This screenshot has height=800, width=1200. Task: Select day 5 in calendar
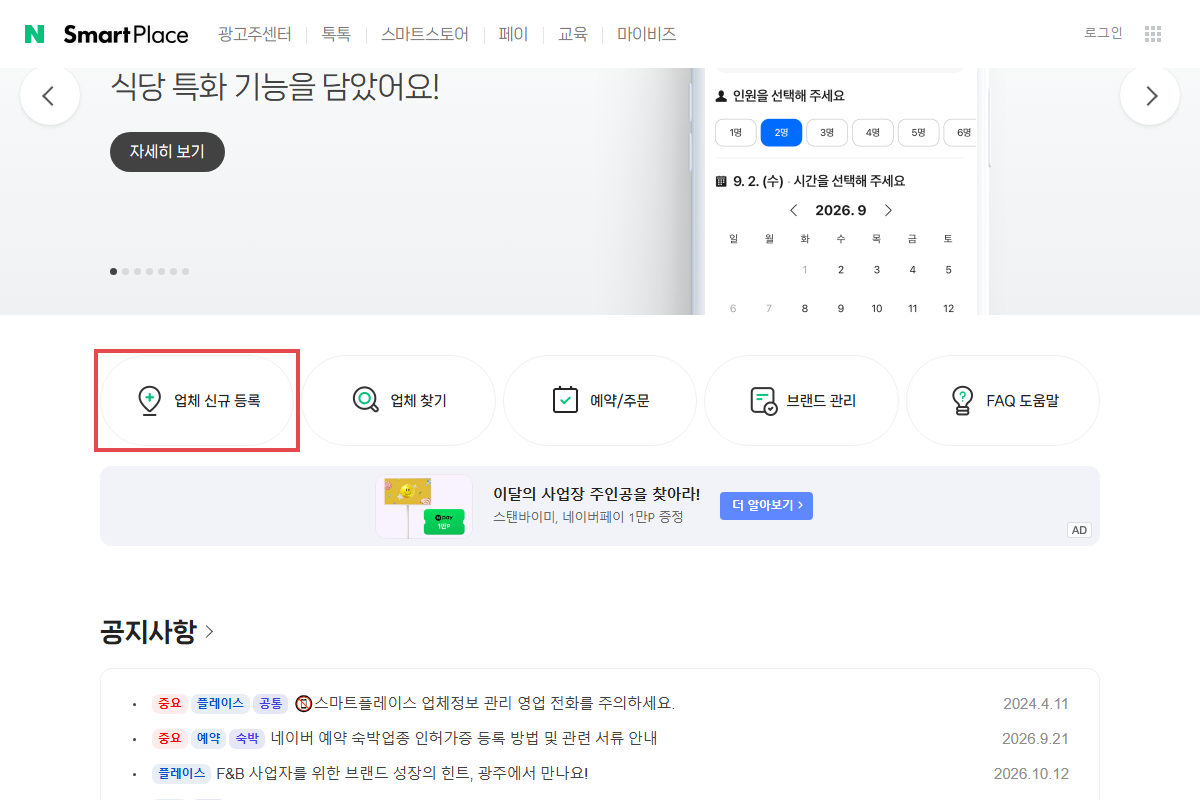pos(948,270)
